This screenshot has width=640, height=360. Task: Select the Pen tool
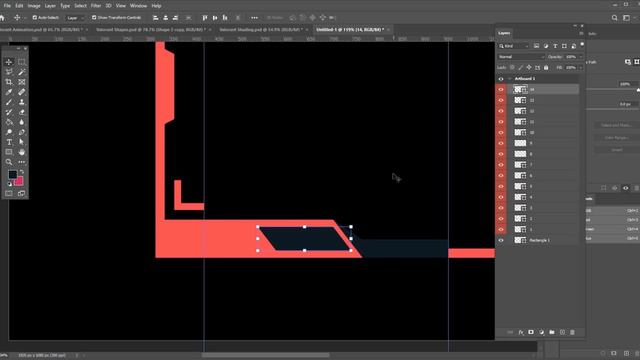coord(22,132)
